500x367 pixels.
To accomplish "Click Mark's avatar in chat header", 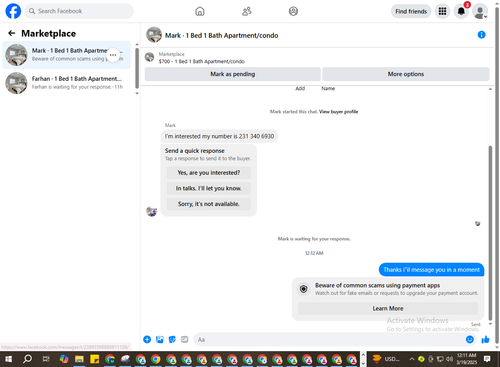I will point(154,35).
